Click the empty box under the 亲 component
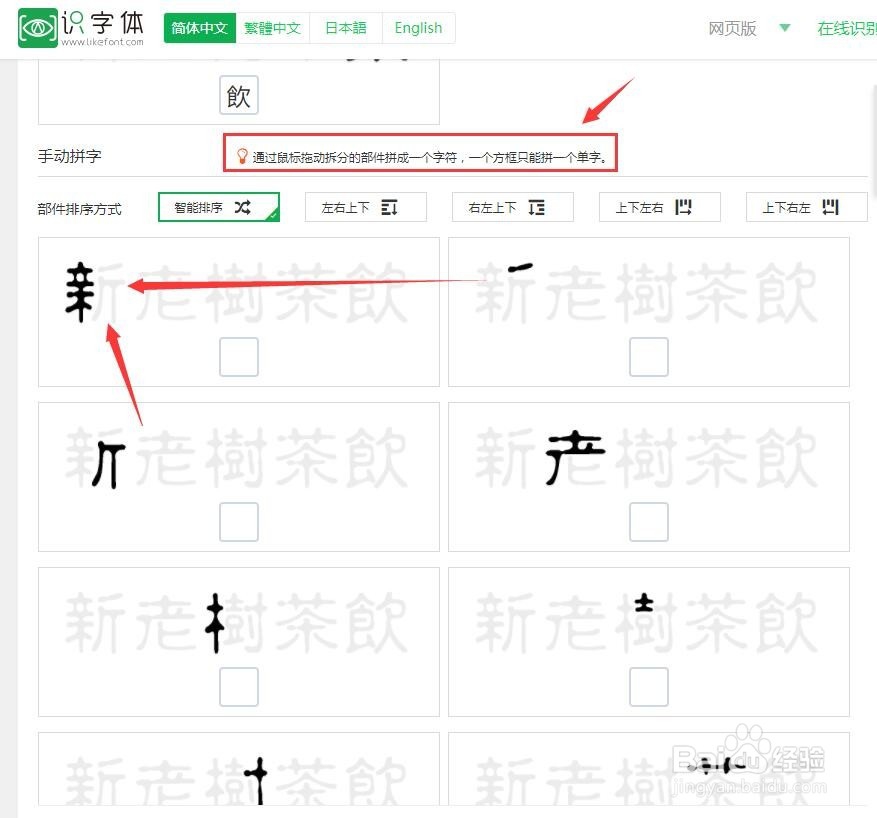 (x=239, y=357)
